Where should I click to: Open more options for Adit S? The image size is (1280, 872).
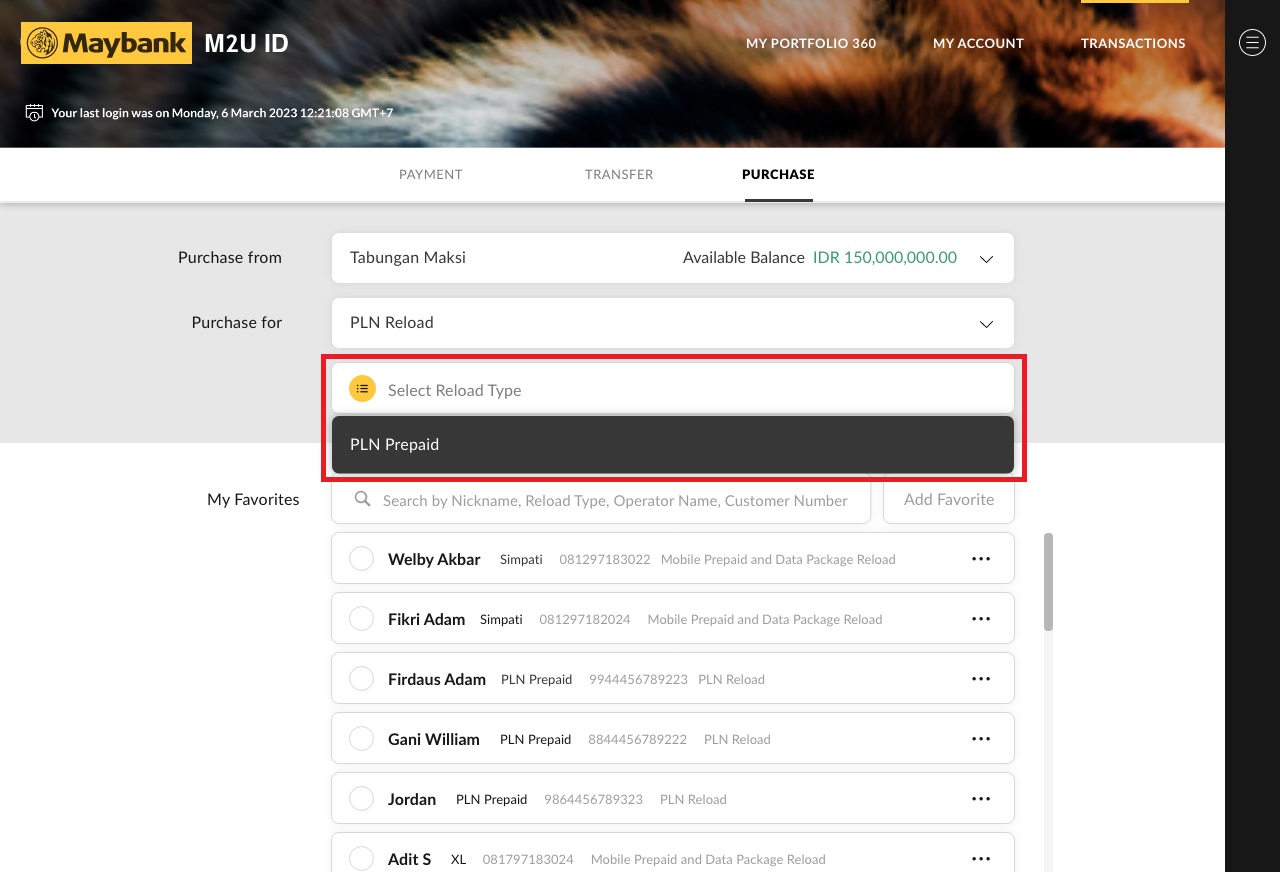point(981,859)
